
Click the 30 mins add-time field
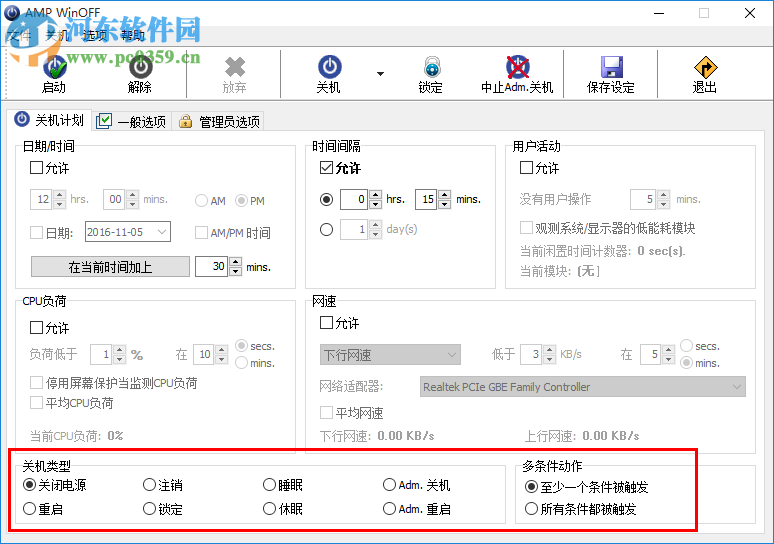point(211,267)
